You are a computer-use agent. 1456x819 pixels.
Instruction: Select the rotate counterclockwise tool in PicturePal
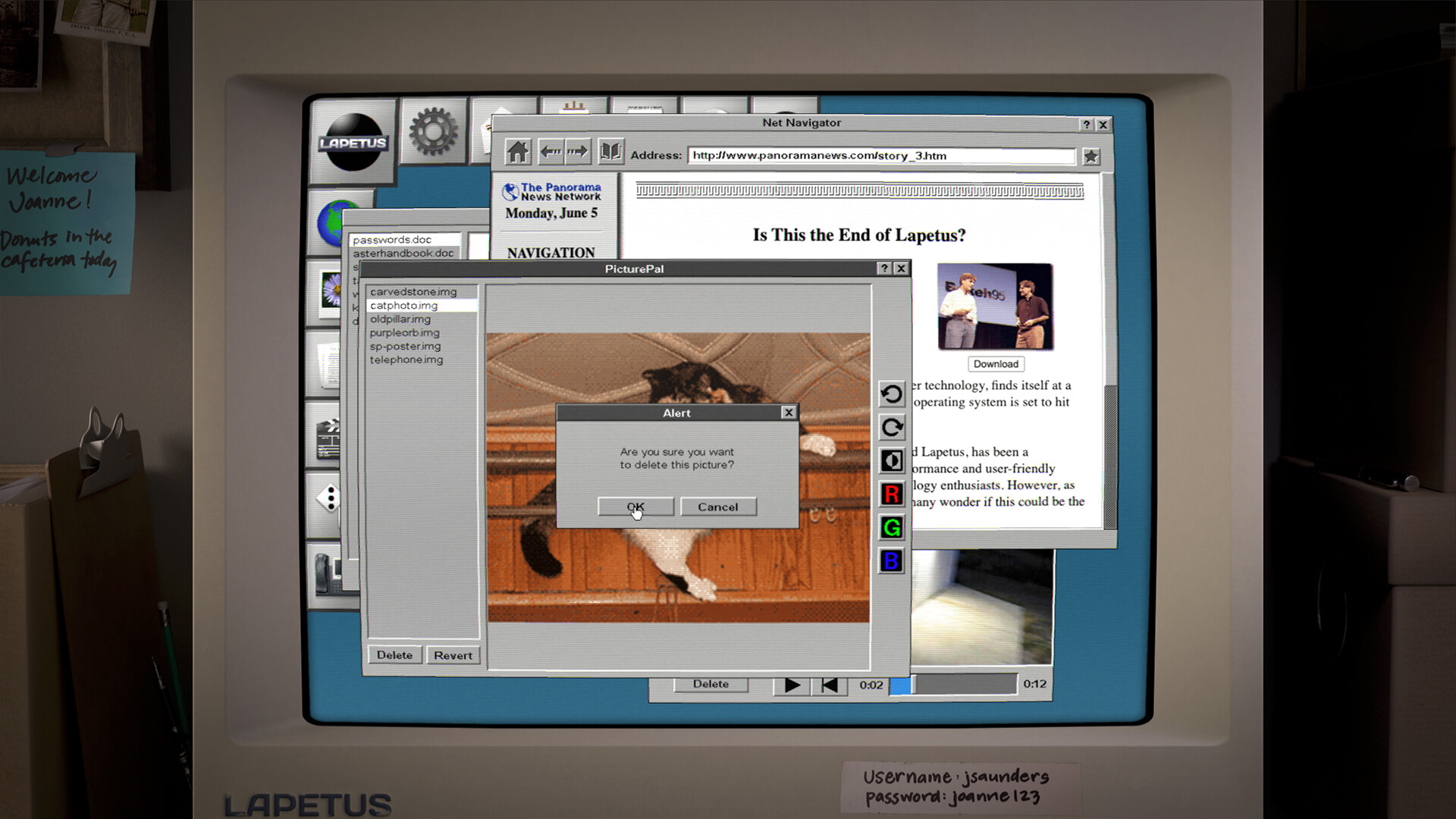[891, 394]
